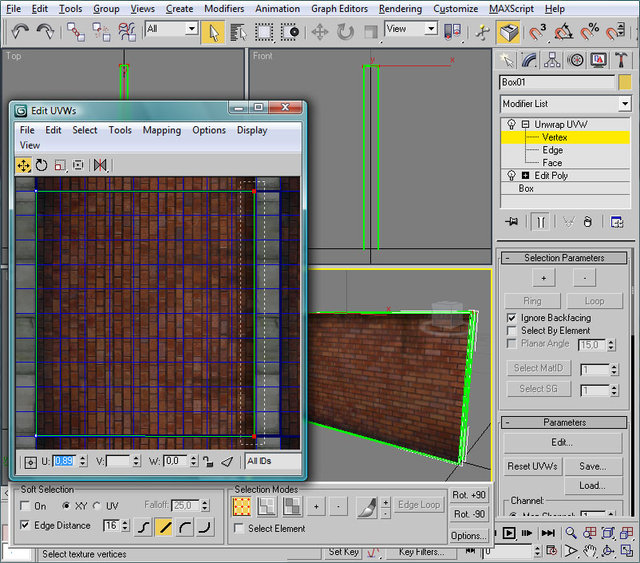Toggle the Edge Distance checkbox

point(25,525)
